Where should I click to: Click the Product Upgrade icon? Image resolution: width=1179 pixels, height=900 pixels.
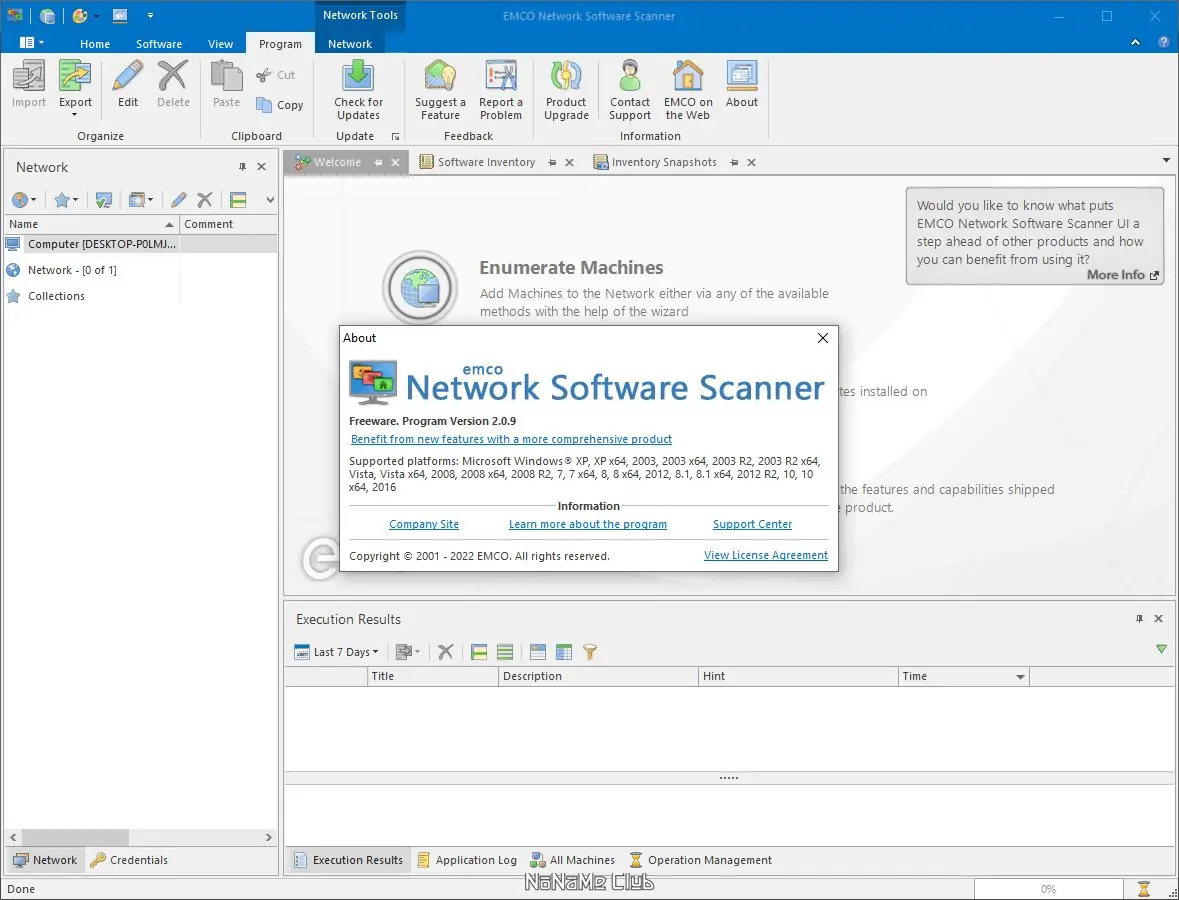(x=566, y=77)
